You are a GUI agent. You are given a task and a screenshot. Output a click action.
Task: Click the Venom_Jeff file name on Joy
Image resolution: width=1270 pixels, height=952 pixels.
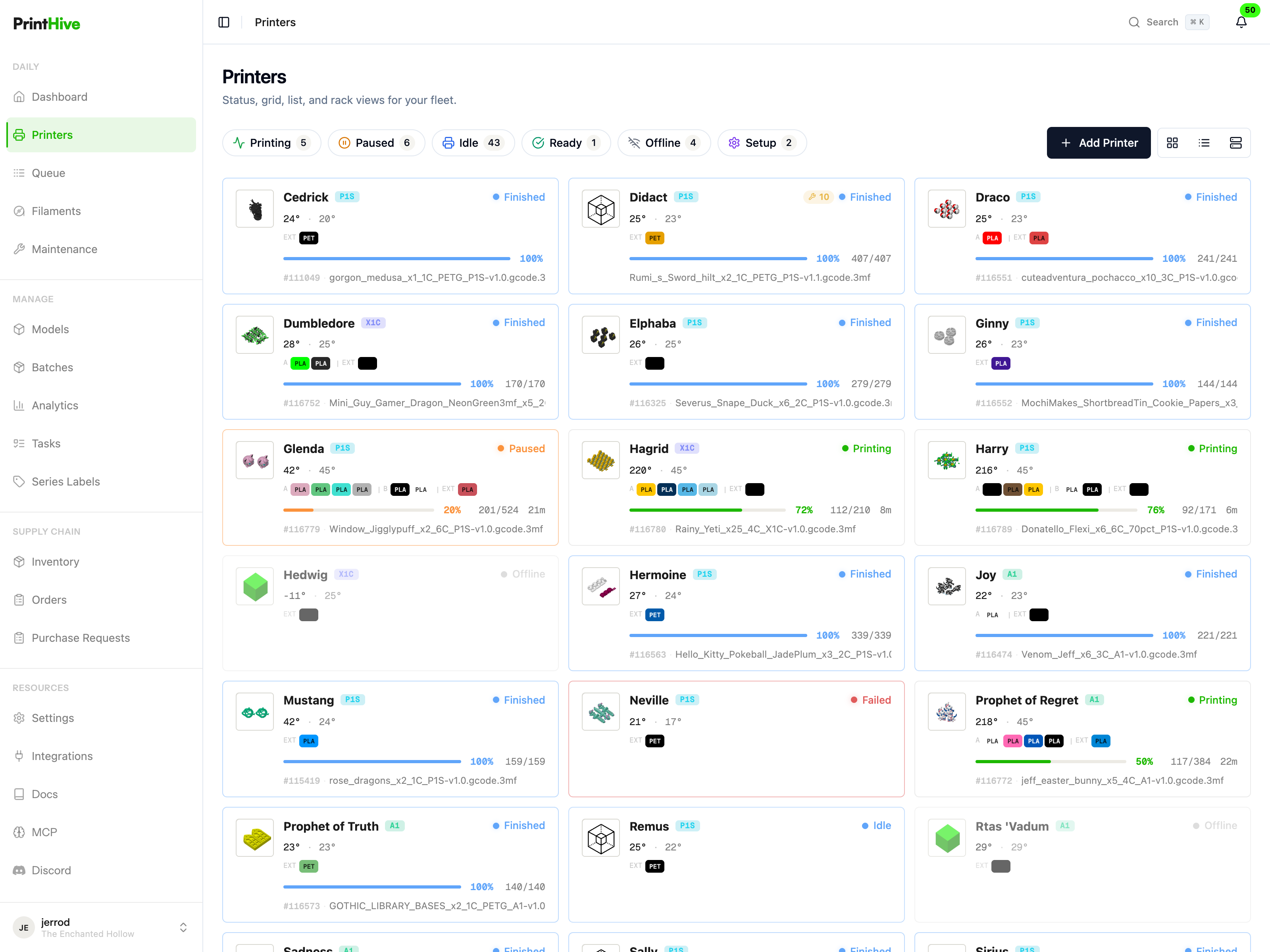[x=1108, y=655]
